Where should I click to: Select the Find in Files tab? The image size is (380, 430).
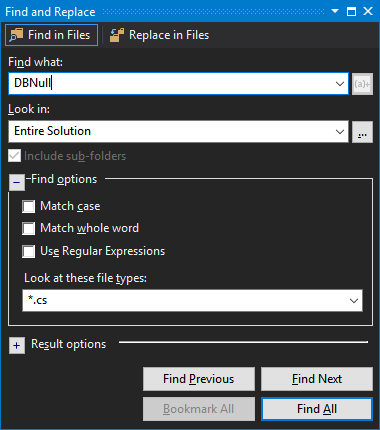[52, 35]
